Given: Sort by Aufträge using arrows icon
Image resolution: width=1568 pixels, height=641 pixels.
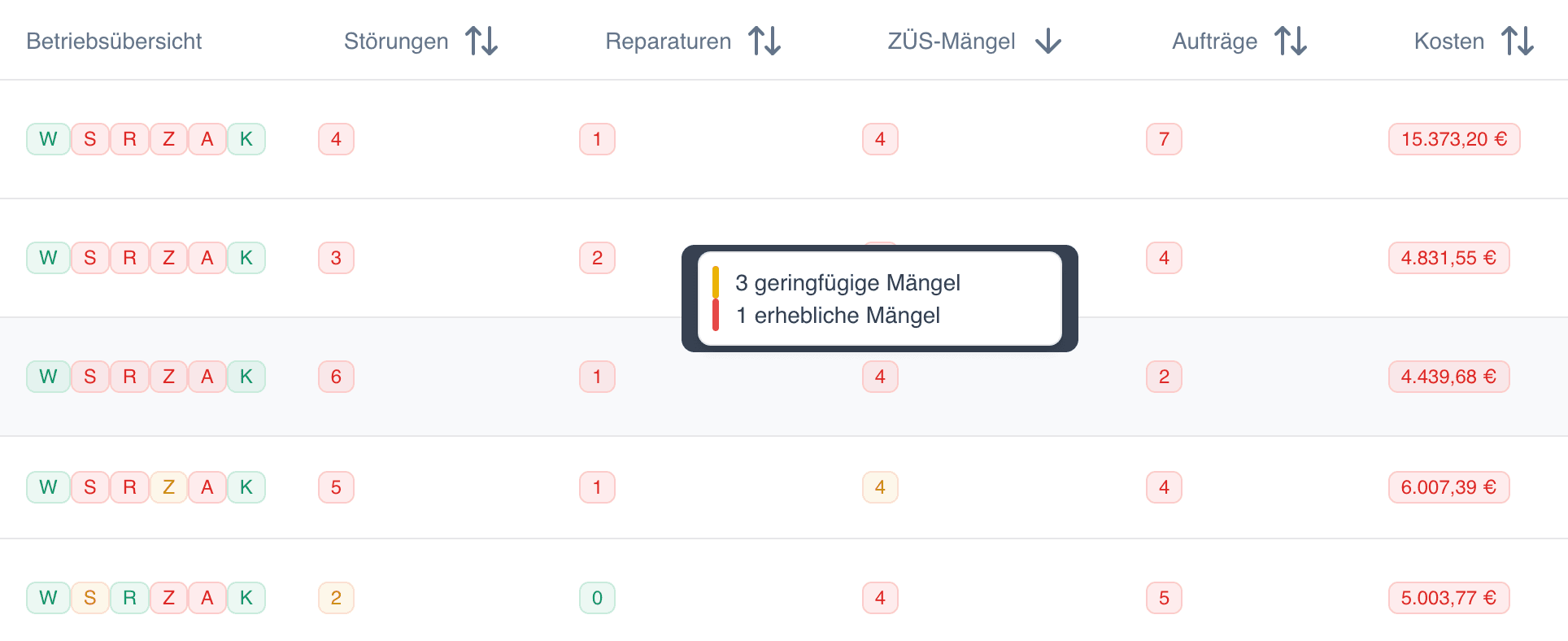Looking at the screenshot, I should (1291, 41).
